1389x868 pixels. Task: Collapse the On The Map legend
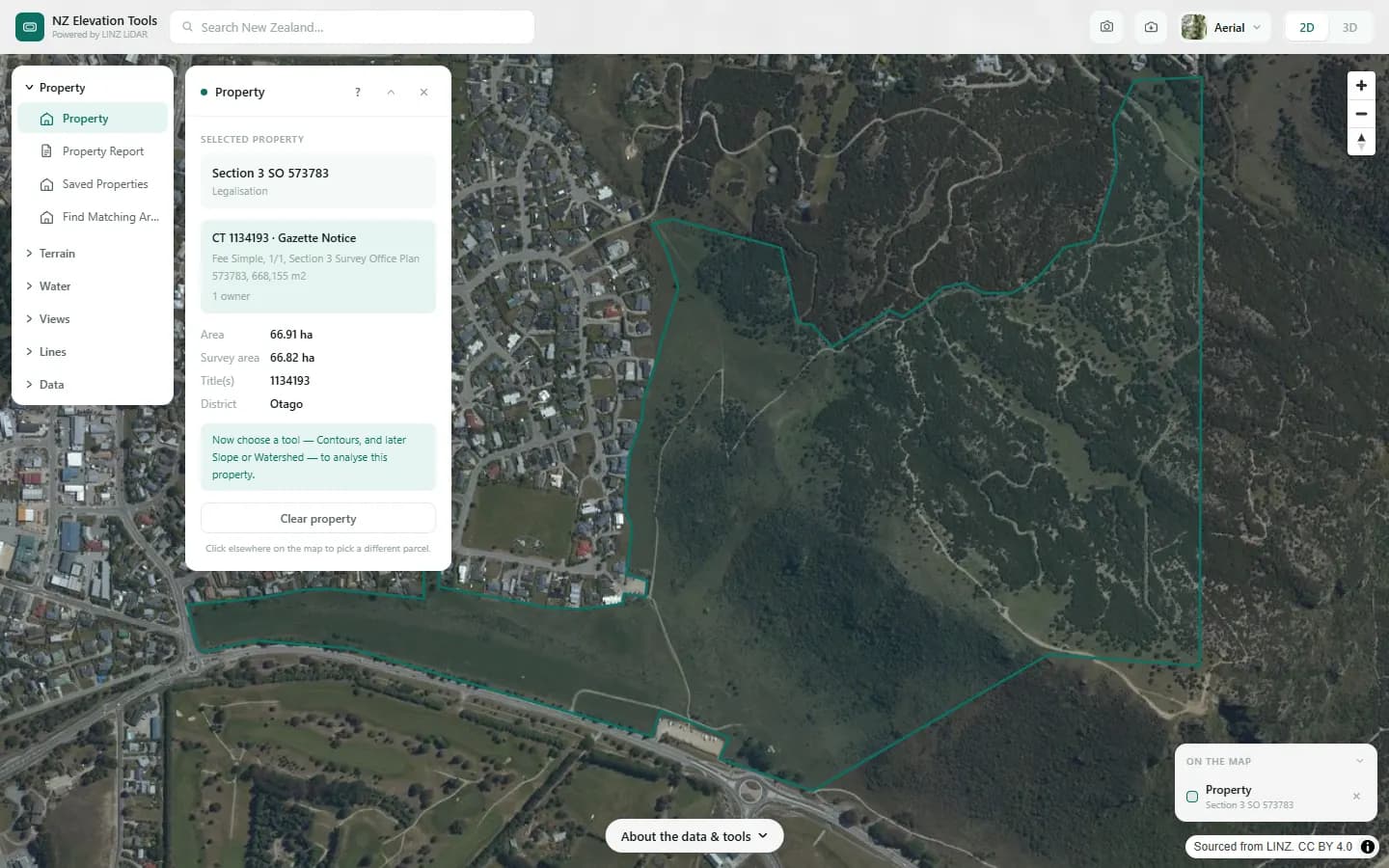coord(1359,761)
